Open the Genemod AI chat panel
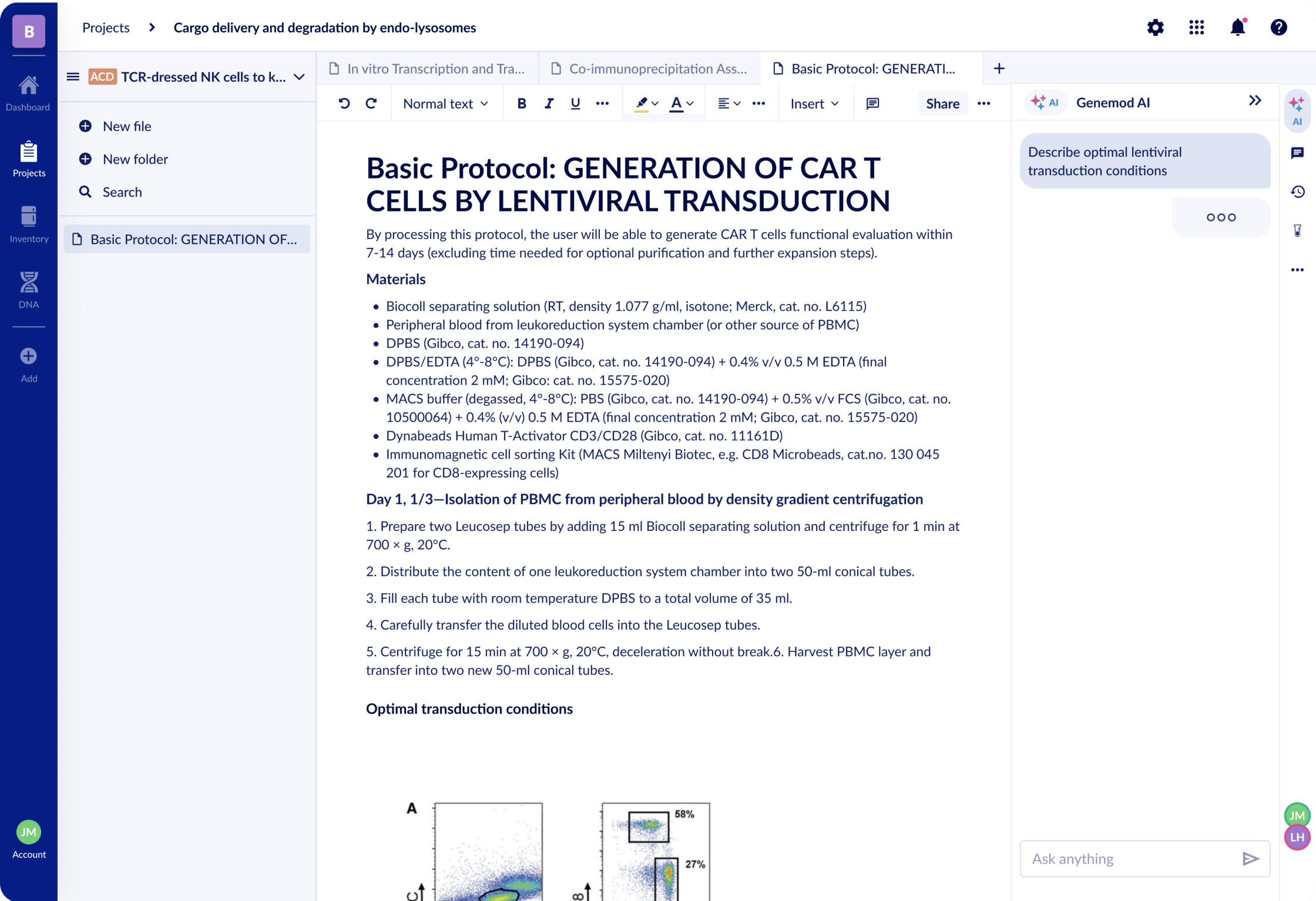This screenshot has width=1316, height=901. tap(1297, 112)
